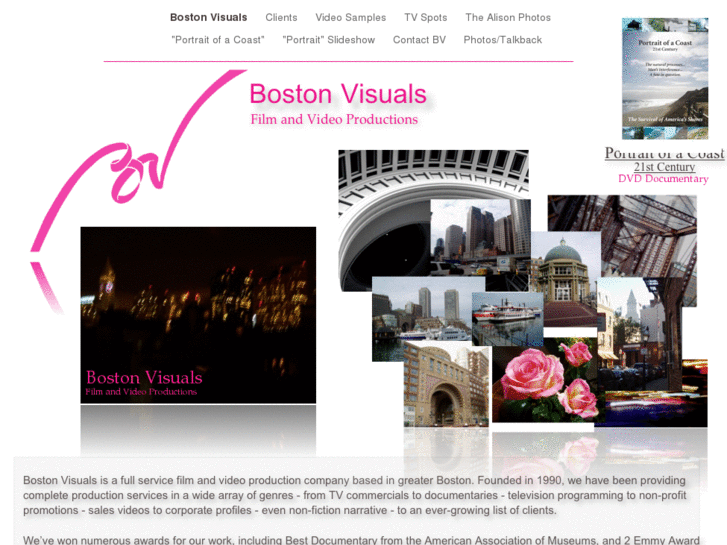Click the DVD Documentary link text
Screen dimensions: 727x545
(663, 179)
